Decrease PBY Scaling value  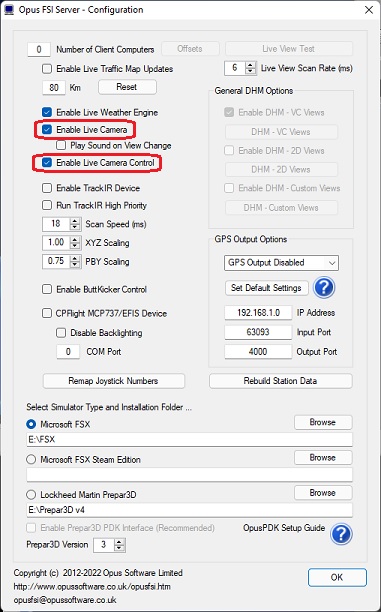75,265
